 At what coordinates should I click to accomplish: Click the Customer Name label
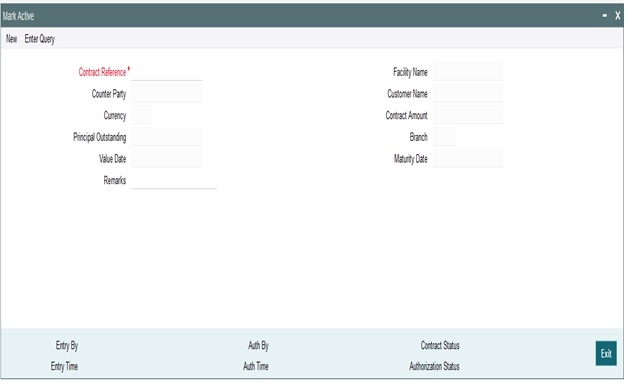click(407, 94)
